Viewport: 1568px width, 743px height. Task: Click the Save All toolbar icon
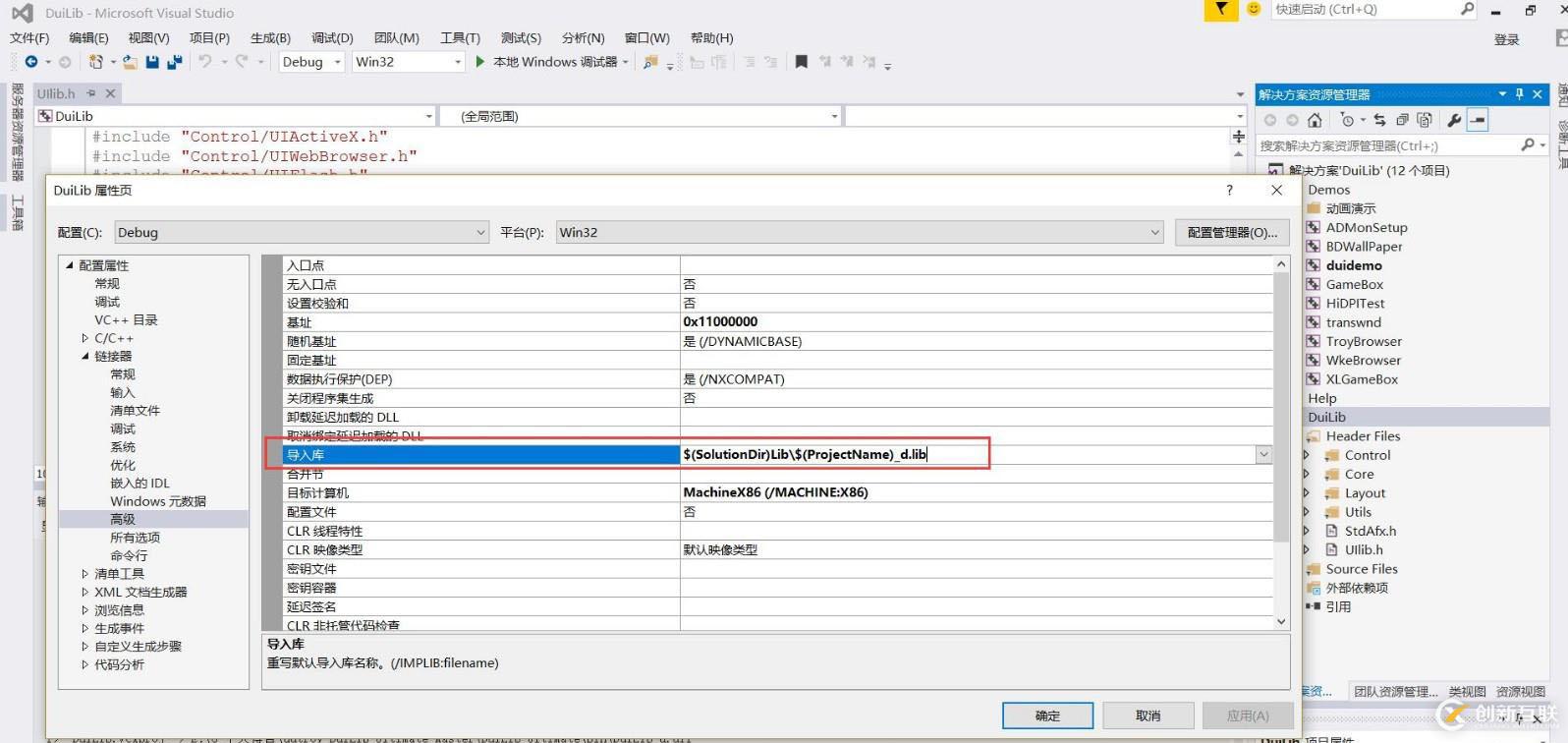[174, 62]
